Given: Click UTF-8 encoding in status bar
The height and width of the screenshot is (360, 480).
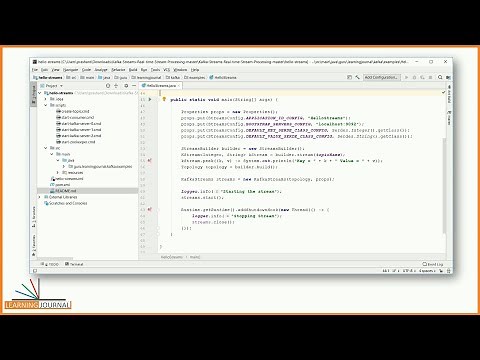Looking at the screenshot, I should 408,271.
